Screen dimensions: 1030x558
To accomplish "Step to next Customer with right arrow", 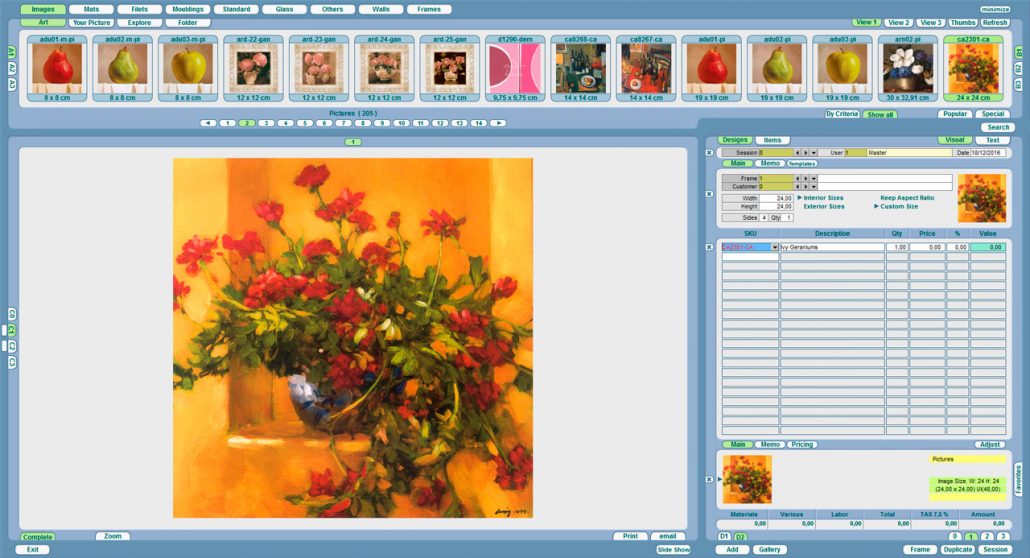I will [806, 187].
